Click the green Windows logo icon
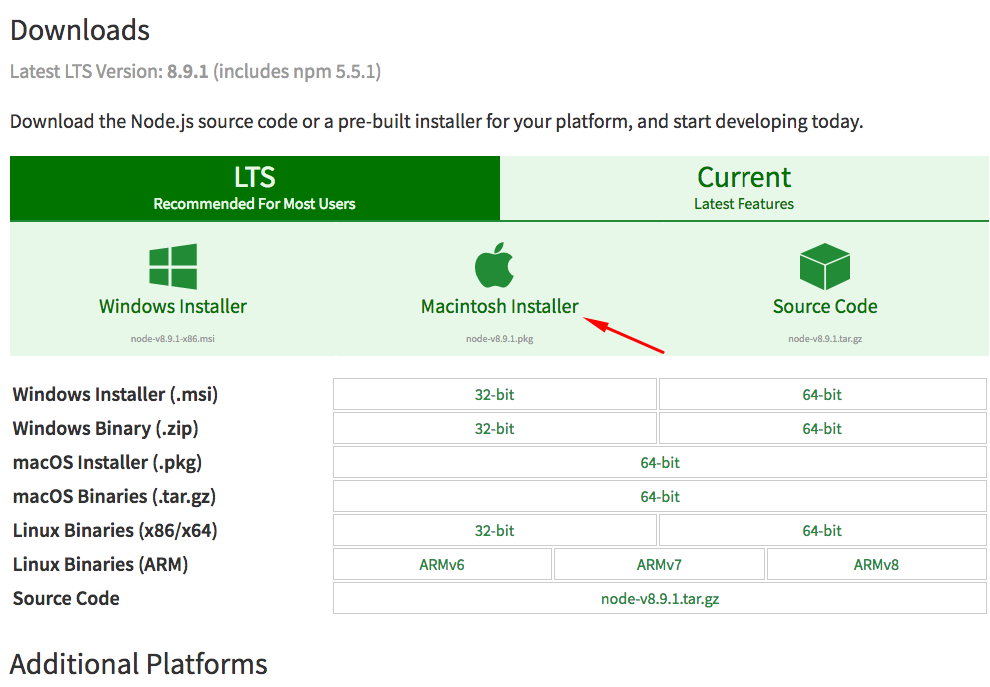990x687 pixels. (173, 266)
